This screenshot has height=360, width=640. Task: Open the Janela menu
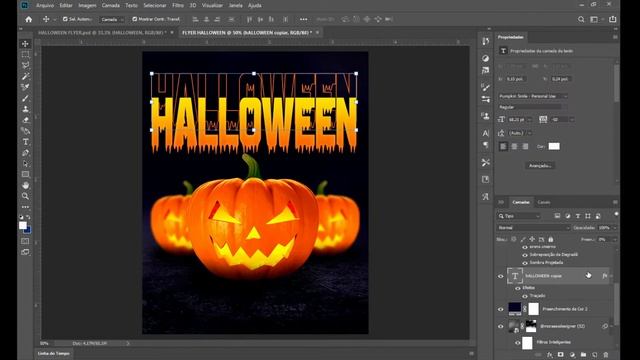236,5
